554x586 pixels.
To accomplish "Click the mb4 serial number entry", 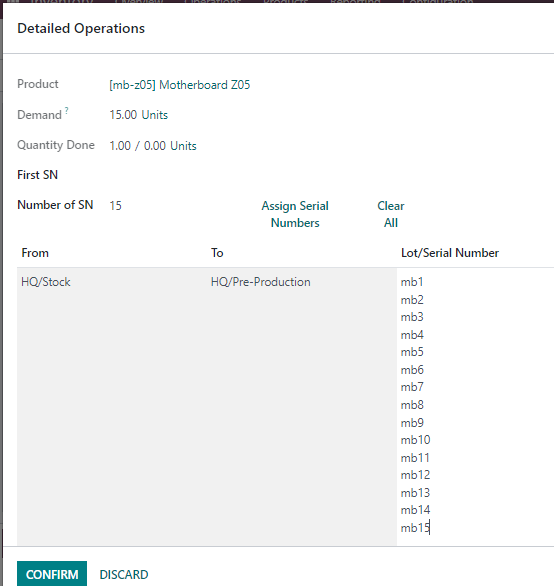I will click(x=412, y=334).
